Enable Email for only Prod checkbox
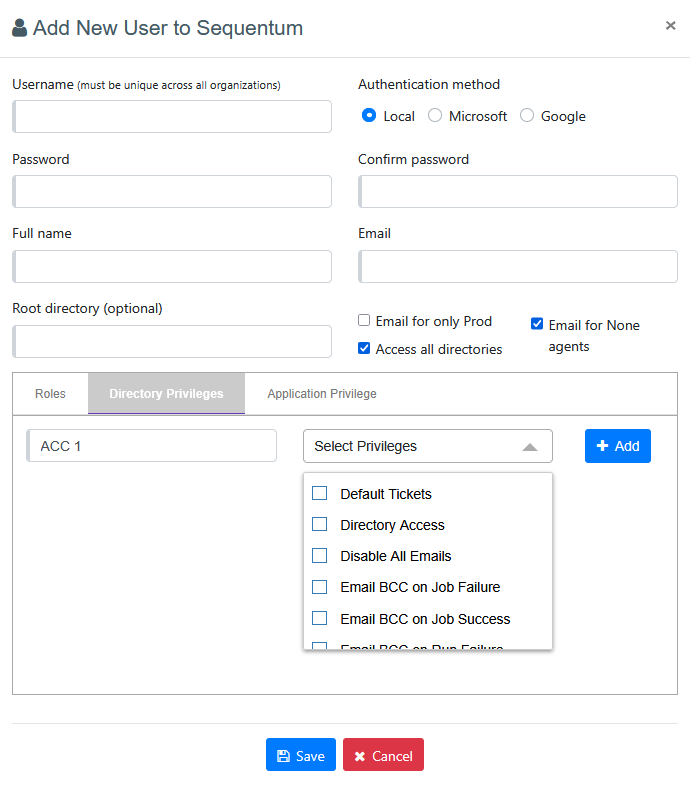Viewport: 690px width, 792px height. (364, 321)
